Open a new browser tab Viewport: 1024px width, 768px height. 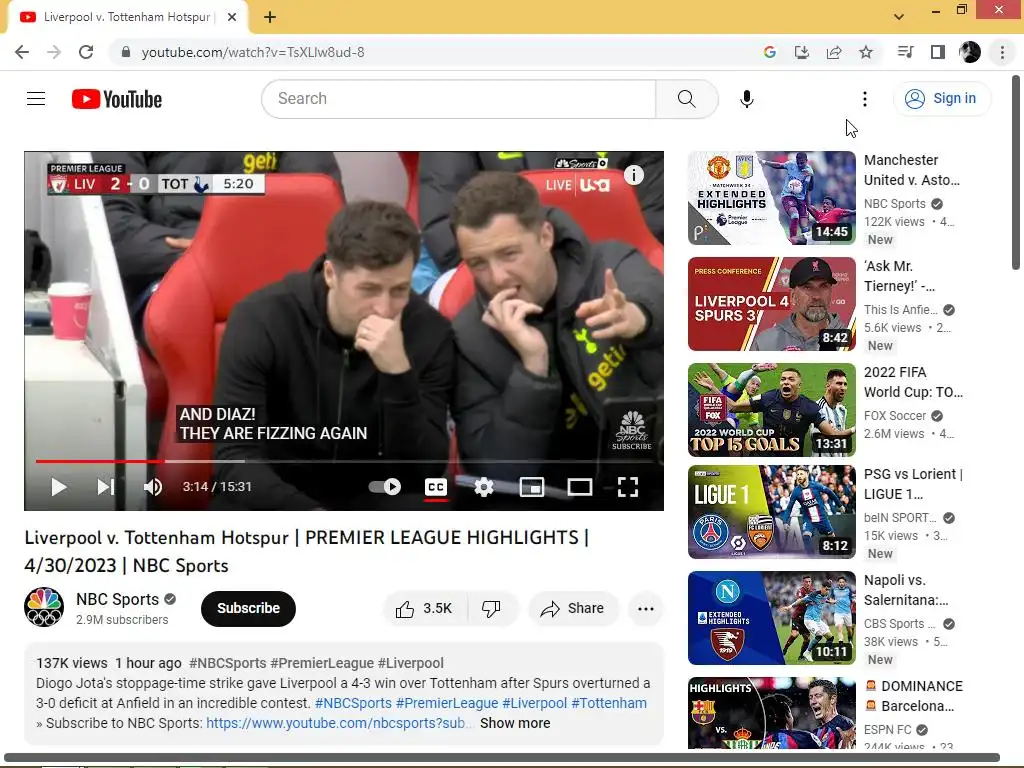(x=270, y=18)
